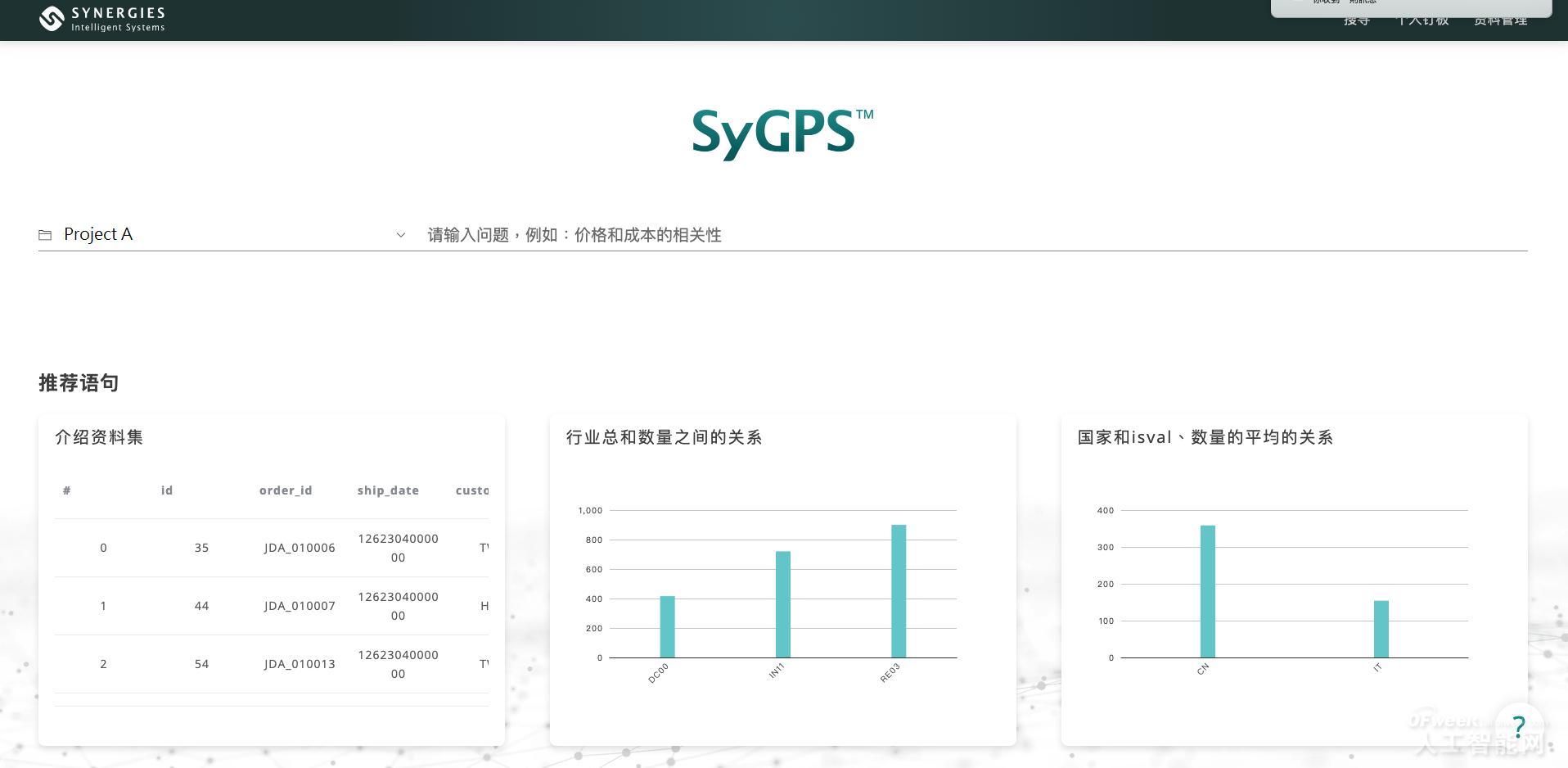
Task: Click id cell 44
Action: click(201, 606)
